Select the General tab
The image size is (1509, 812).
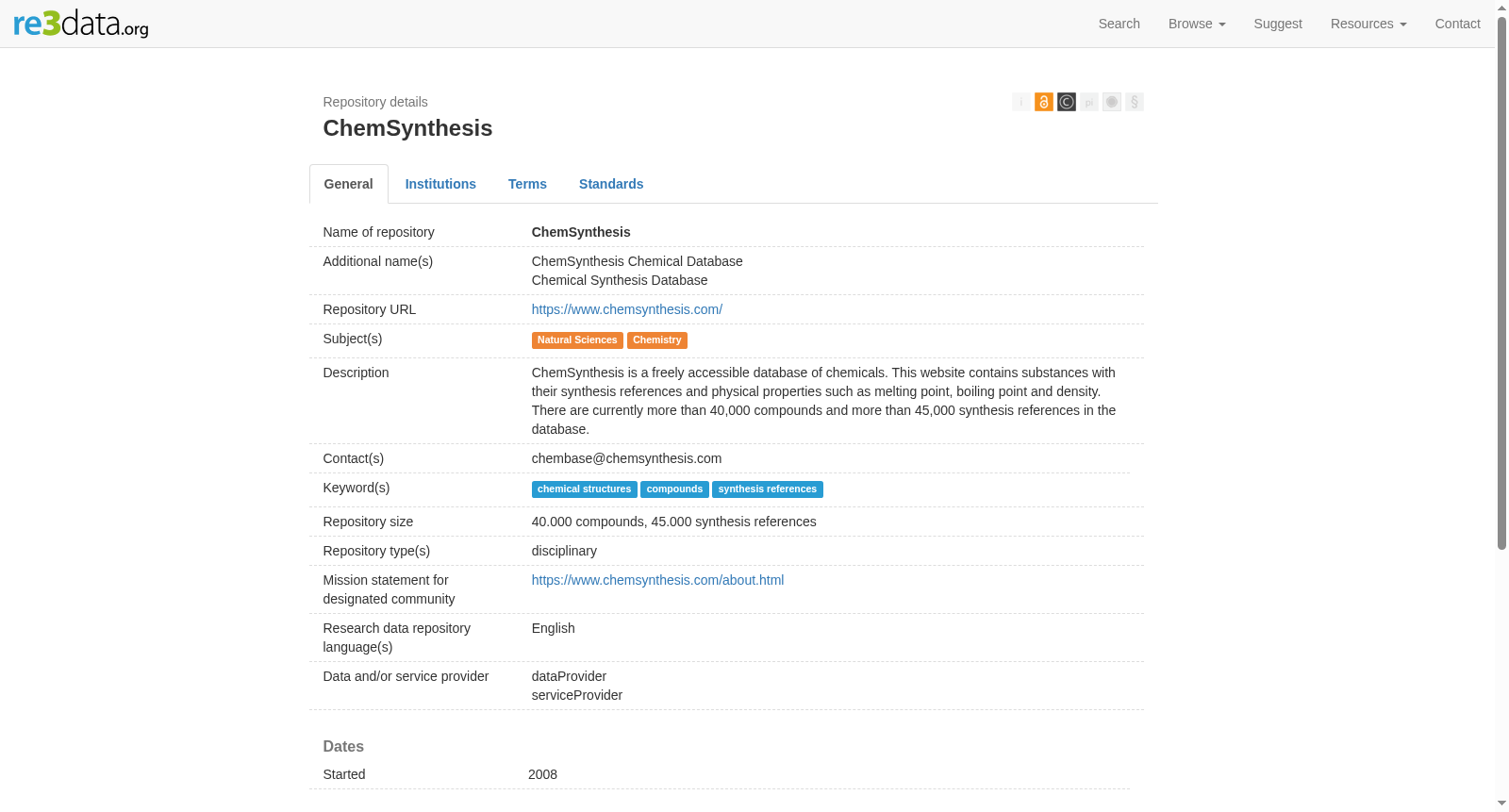349,184
